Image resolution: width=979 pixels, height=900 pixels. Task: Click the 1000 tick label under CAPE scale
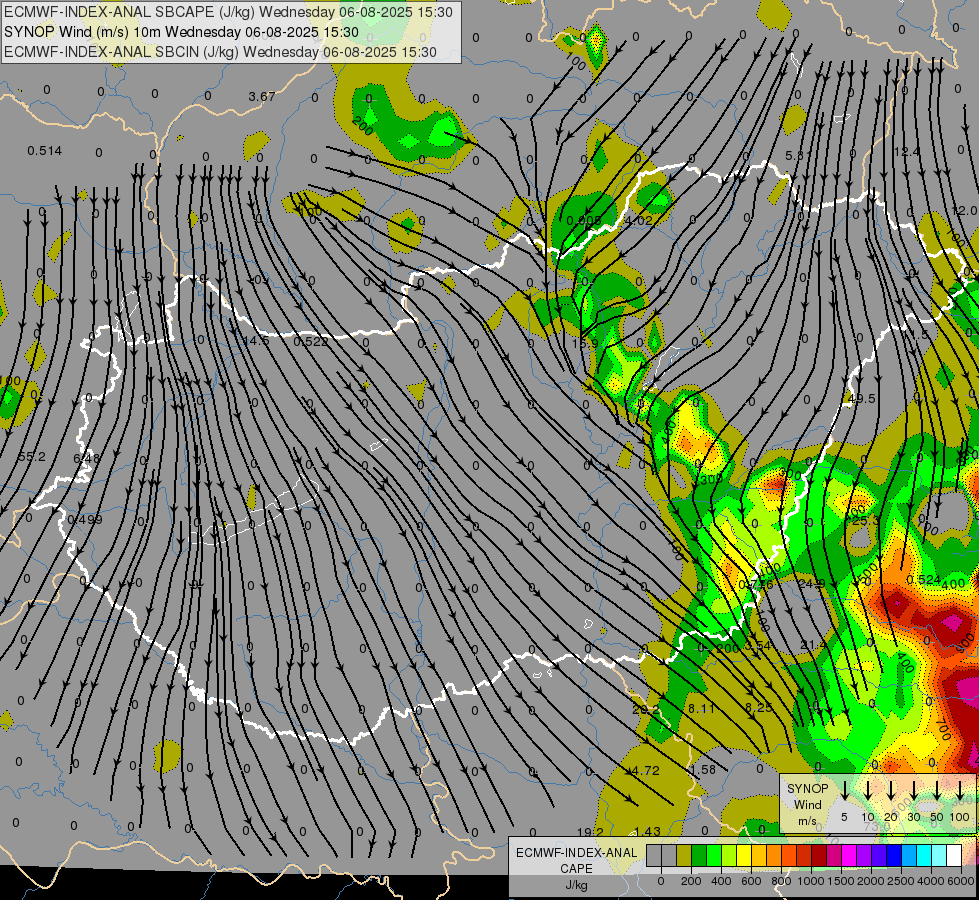coord(811,881)
